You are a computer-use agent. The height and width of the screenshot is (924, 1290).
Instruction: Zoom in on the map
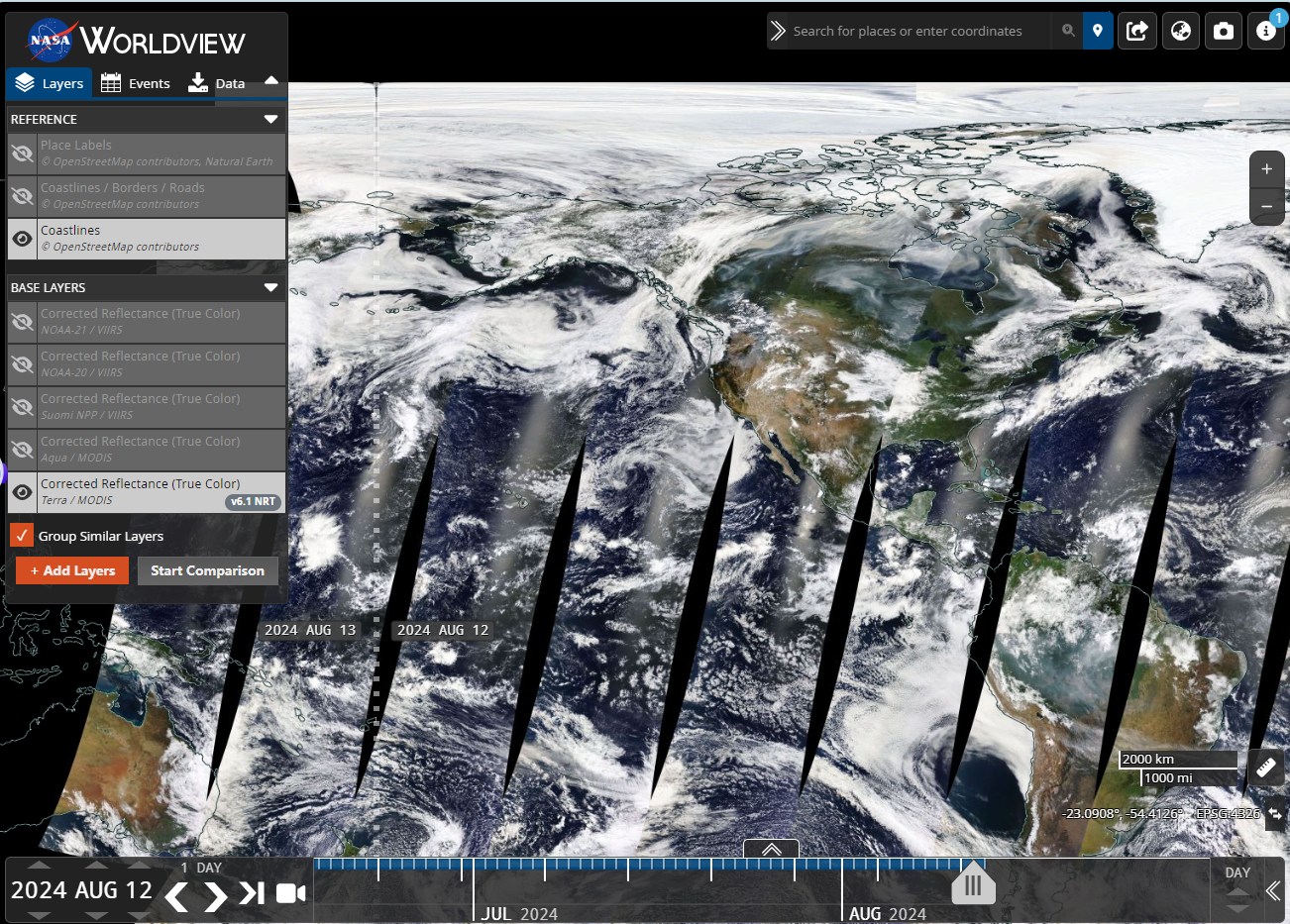[x=1266, y=169]
